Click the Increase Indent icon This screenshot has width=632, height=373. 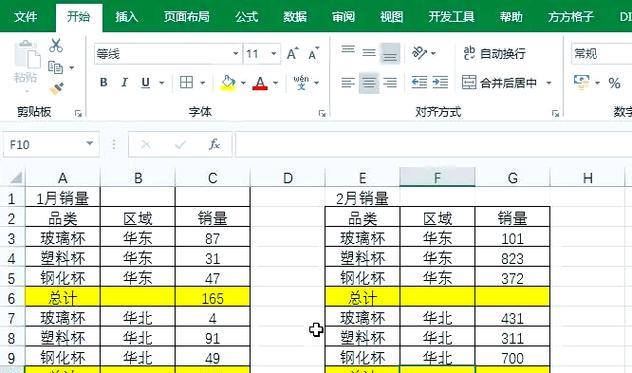pos(440,83)
